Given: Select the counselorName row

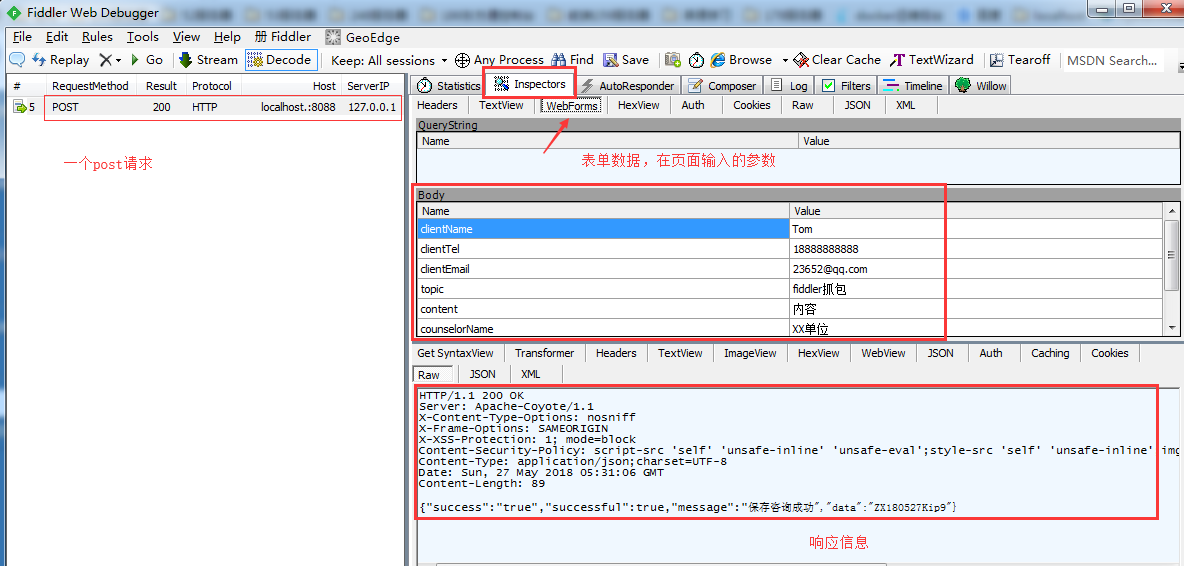Looking at the screenshot, I should pyautogui.click(x=791, y=328).
